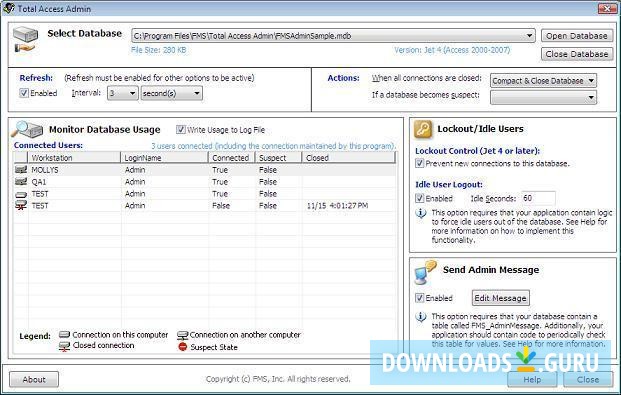The height and width of the screenshot is (395, 621).
Task: Toggle Write Usage to Log File checkbox
Action: 181,130
